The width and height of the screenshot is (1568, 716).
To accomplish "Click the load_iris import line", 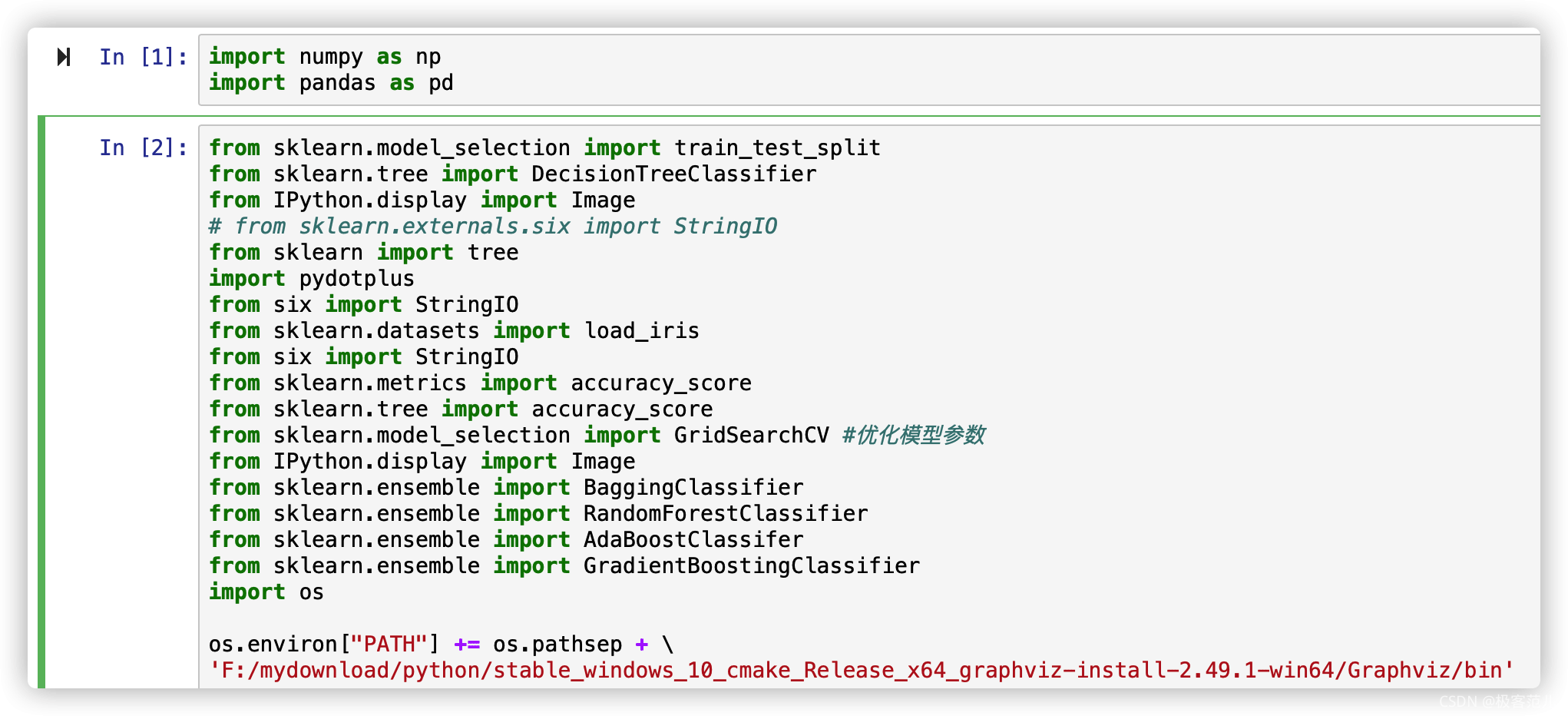I will point(454,330).
